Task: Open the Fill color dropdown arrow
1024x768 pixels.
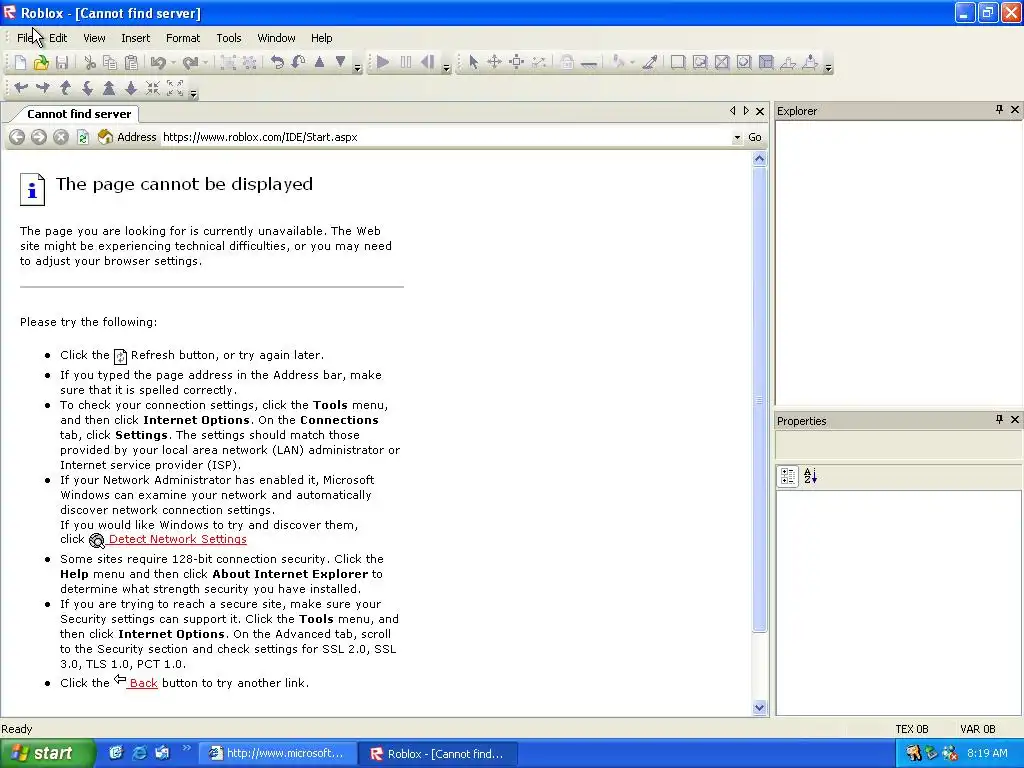Action: (x=632, y=63)
